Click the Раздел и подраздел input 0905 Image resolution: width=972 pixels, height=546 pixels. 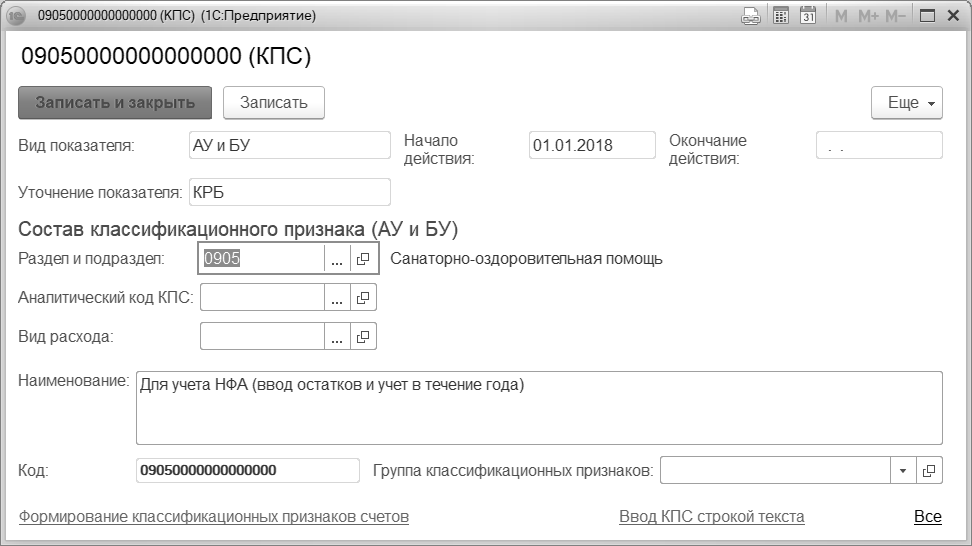(262, 258)
